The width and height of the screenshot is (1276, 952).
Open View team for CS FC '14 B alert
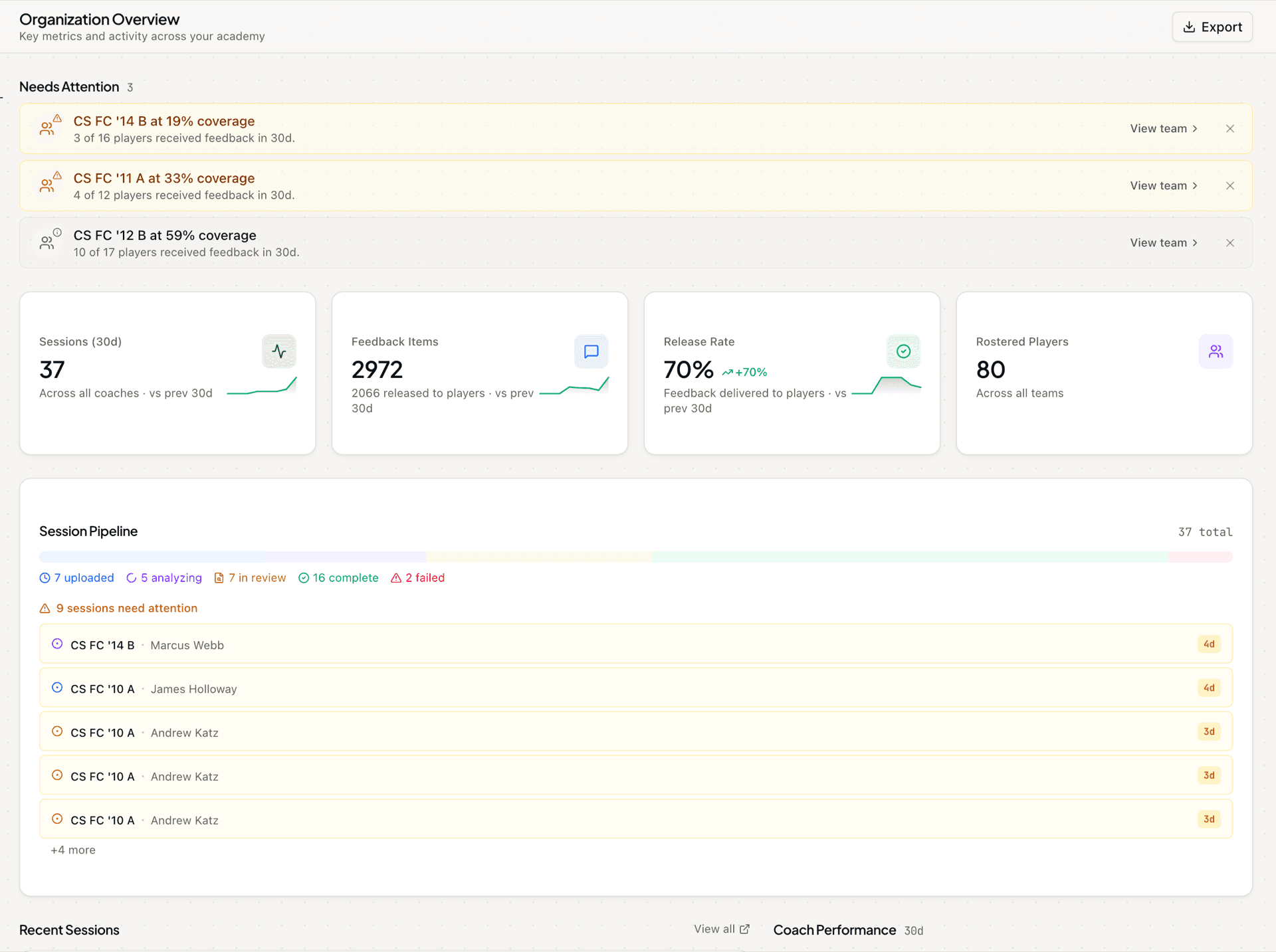pos(1164,129)
